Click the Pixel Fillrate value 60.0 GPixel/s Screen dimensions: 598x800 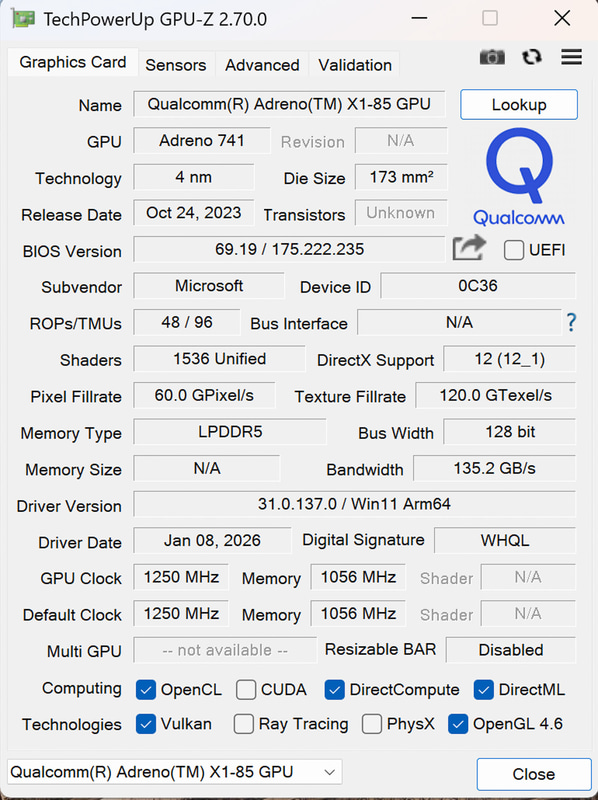point(204,395)
